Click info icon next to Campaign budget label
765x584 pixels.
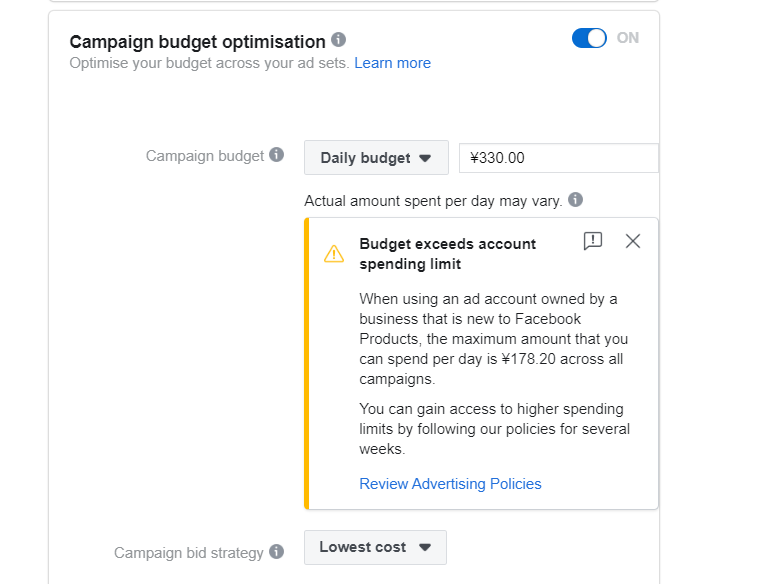277,155
